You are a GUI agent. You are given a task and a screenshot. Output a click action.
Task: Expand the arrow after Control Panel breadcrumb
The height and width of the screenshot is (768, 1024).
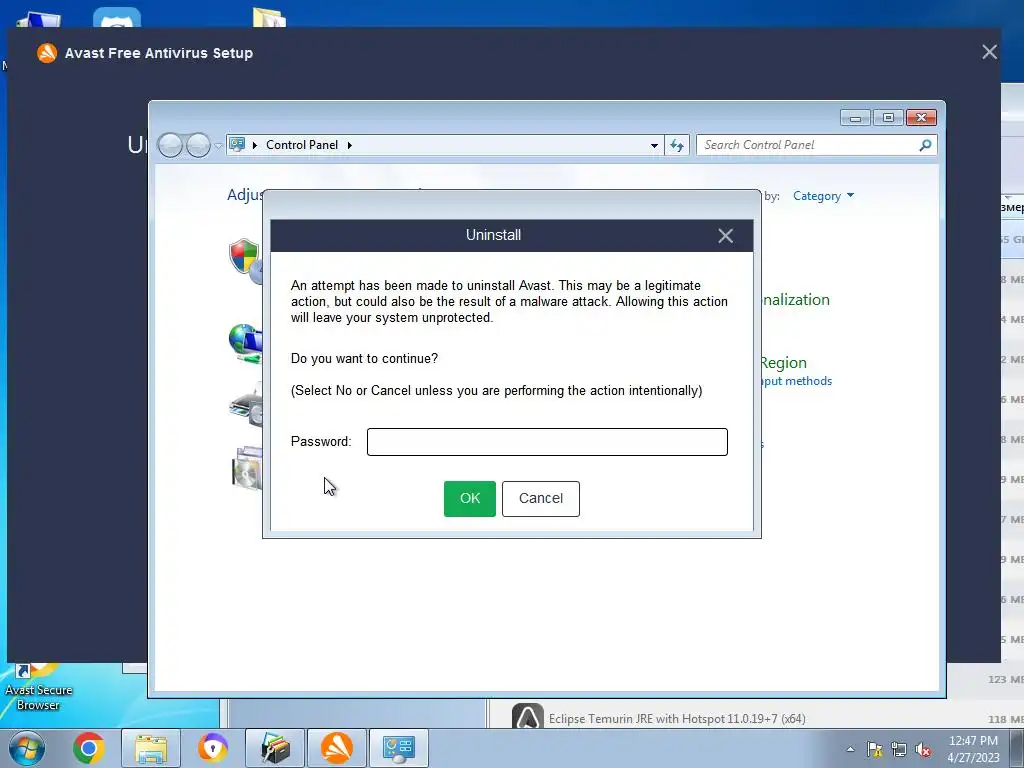pyautogui.click(x=350, y=145)
